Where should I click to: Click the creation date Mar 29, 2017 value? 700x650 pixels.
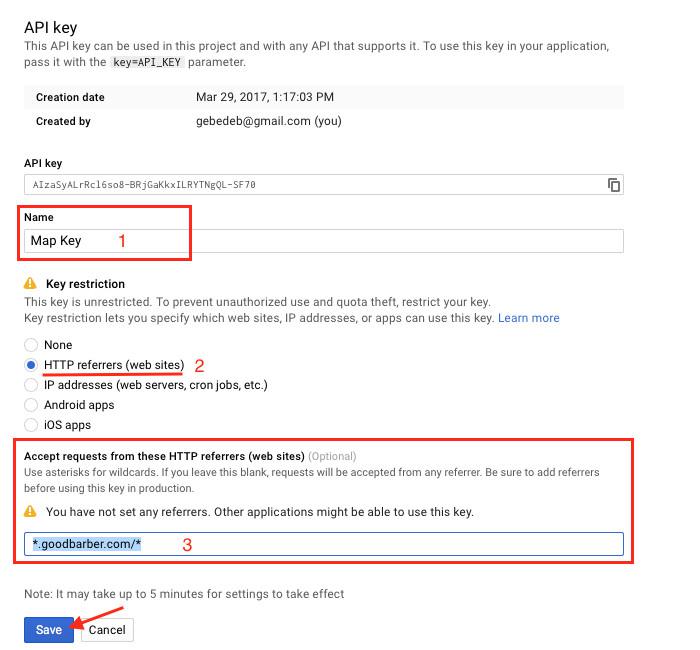pos(265,97)
